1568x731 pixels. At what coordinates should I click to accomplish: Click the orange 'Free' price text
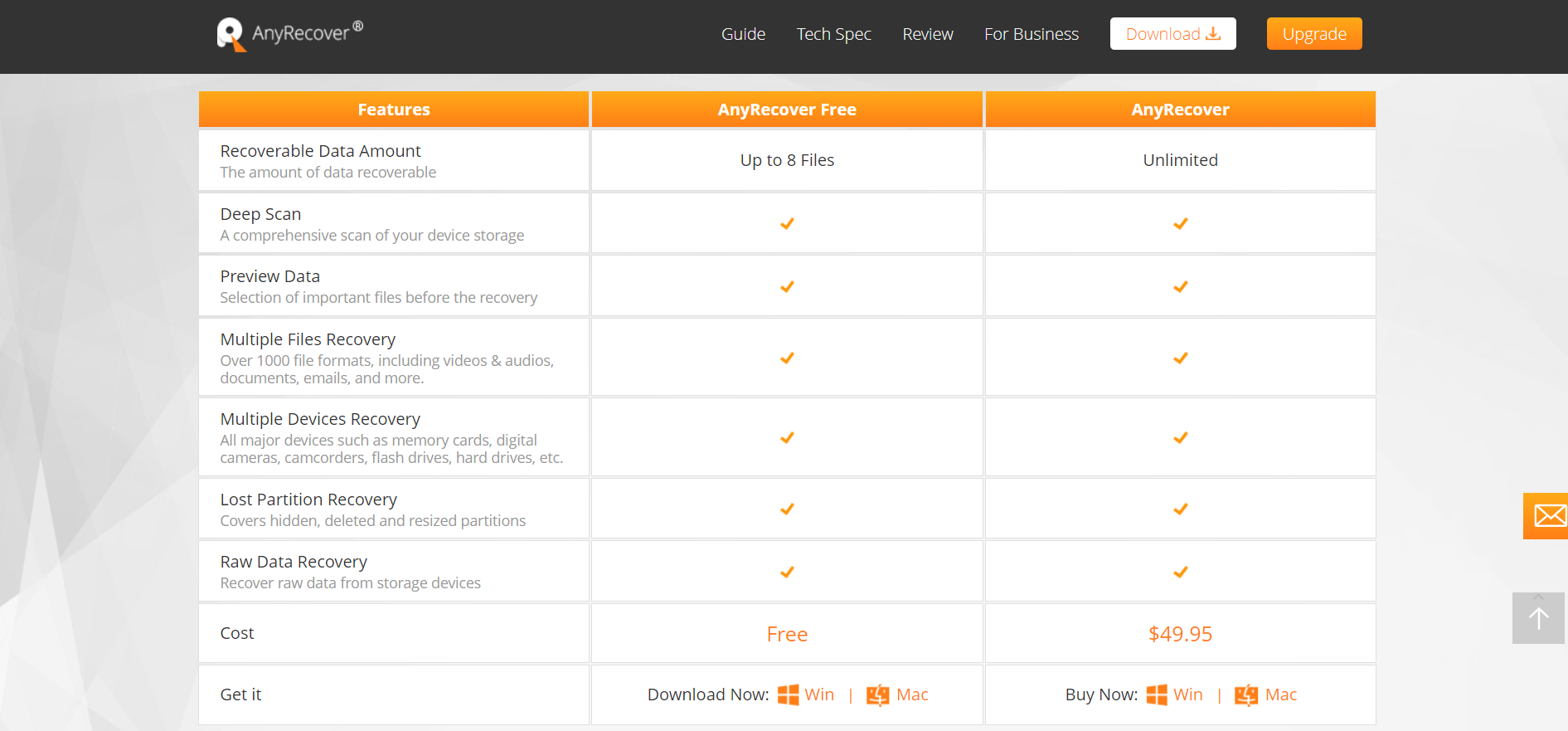pos(787,634)
